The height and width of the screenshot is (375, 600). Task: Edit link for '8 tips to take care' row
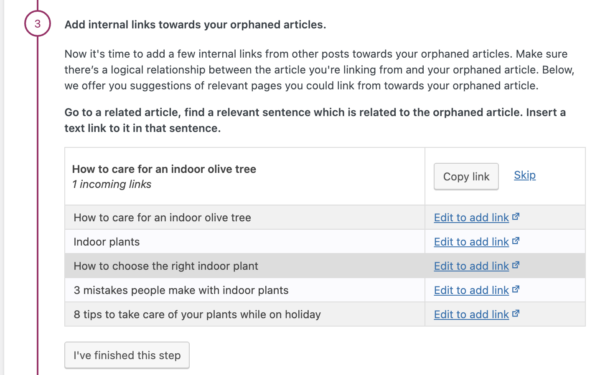471,314
